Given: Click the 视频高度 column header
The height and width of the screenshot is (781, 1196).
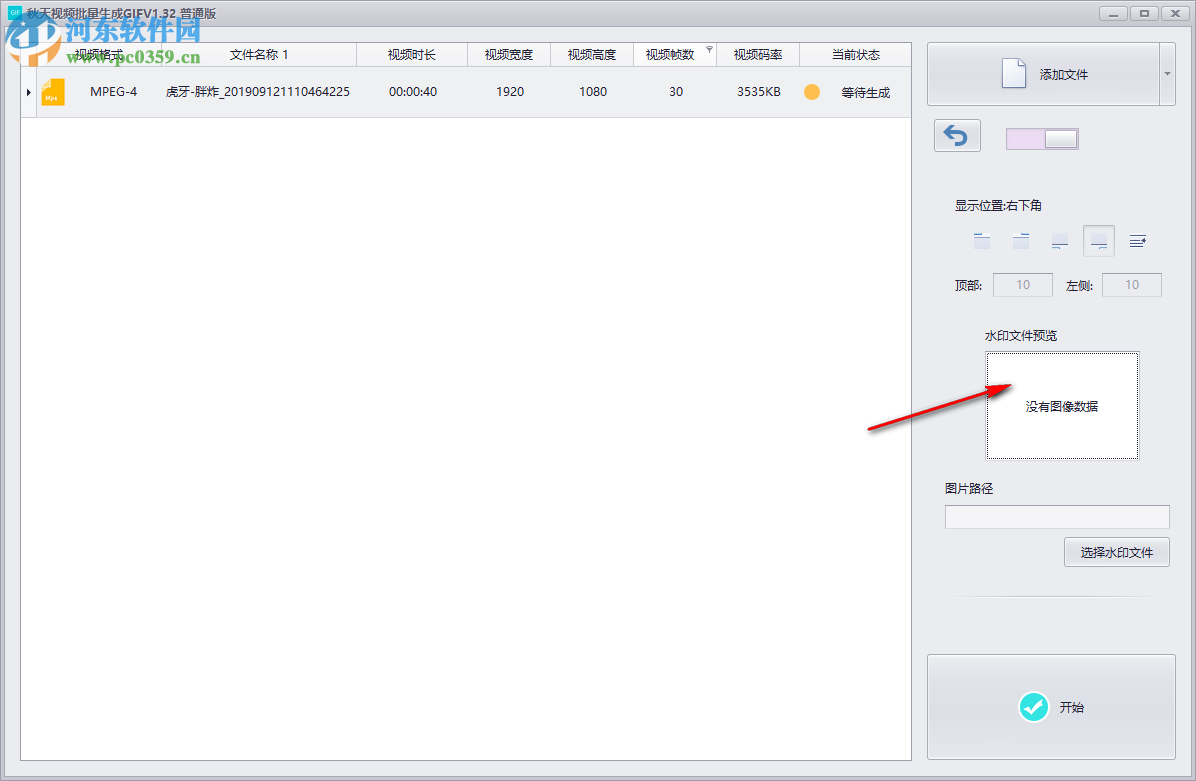Looking at the screenshot, I should pyautogui.click(x=592, y=55).
